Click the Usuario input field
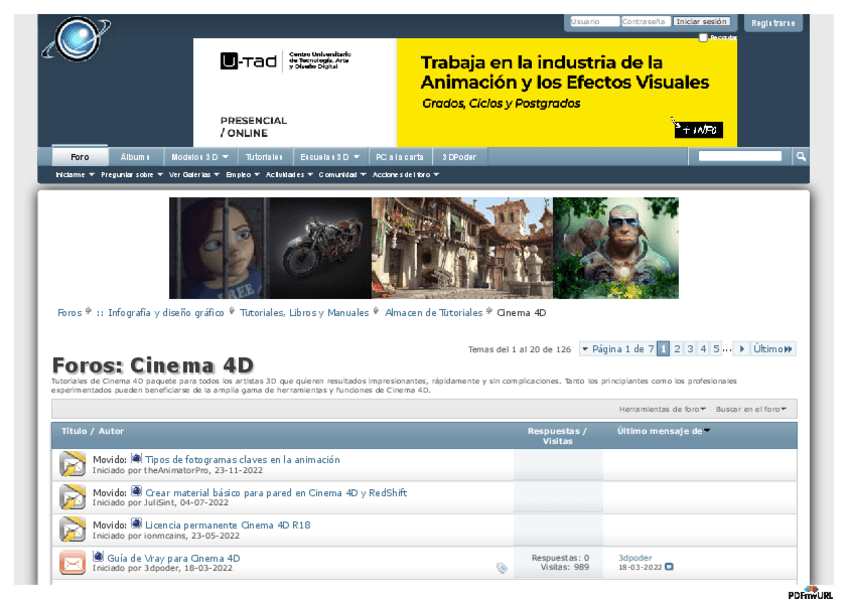The height and width of the screenshot is (599, 848). (594, 22)
